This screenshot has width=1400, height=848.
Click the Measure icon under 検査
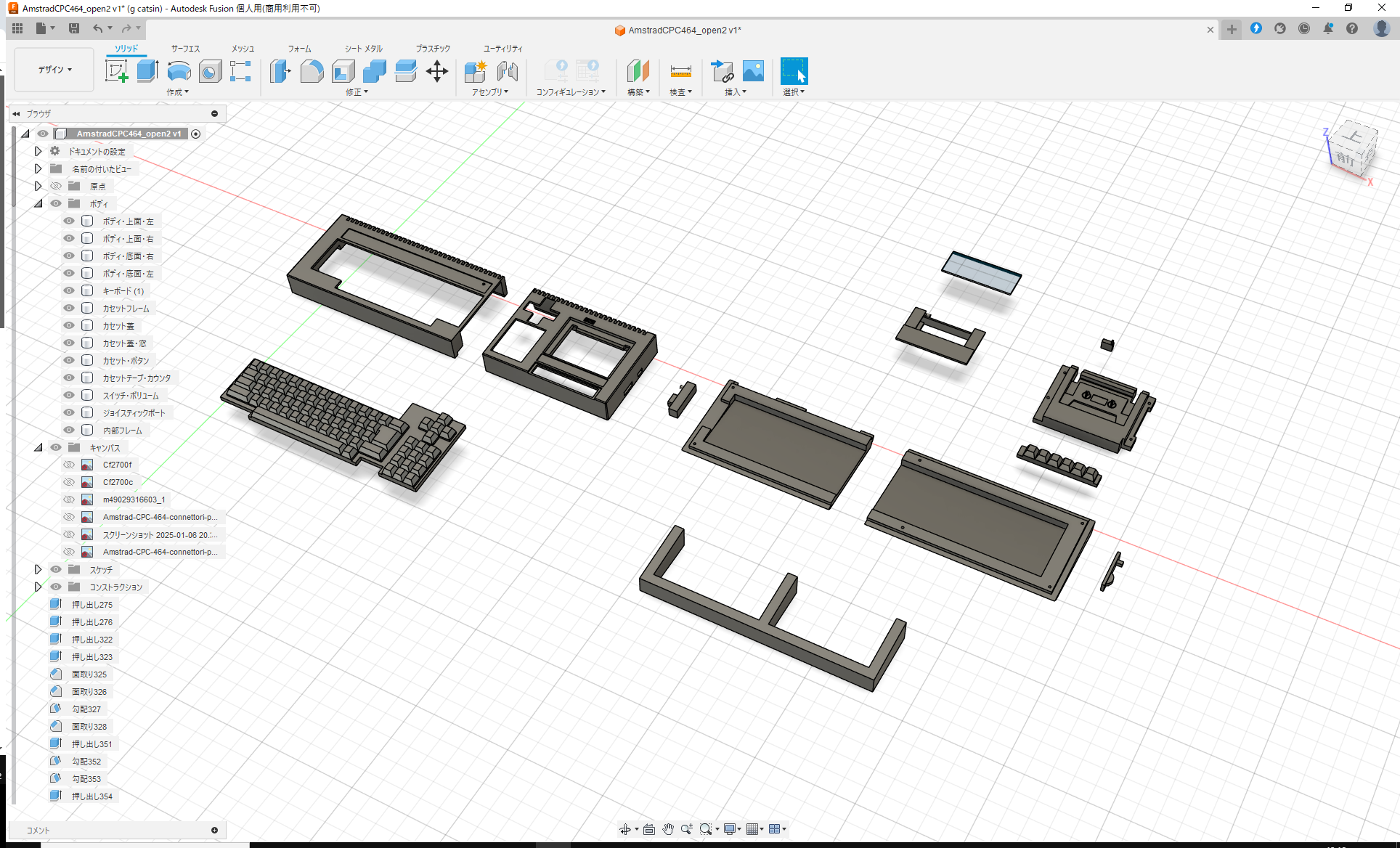(680, 71)
